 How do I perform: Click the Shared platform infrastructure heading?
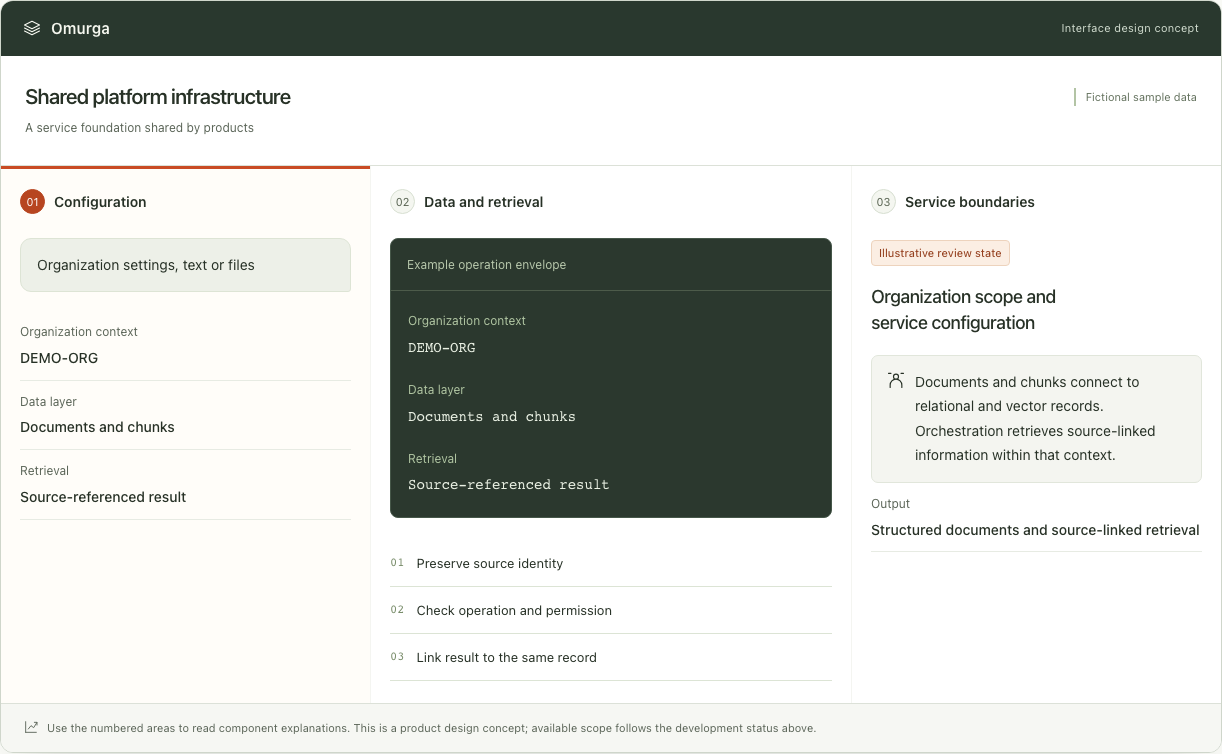click(x=158, y=97)
